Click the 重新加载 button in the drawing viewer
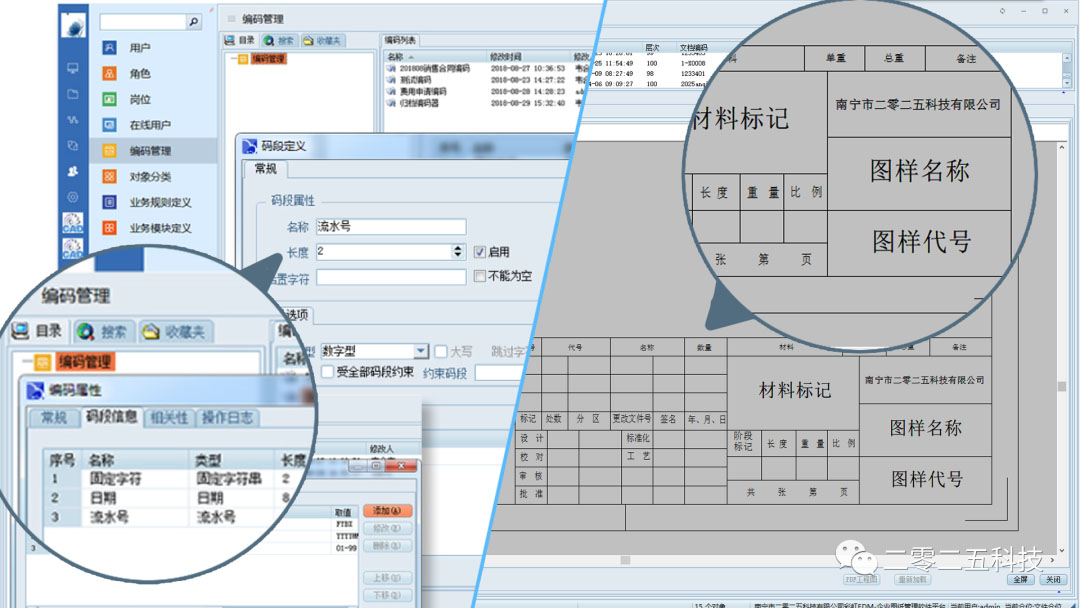This screenshot has width=1080, height=608. tap(913, 580)
